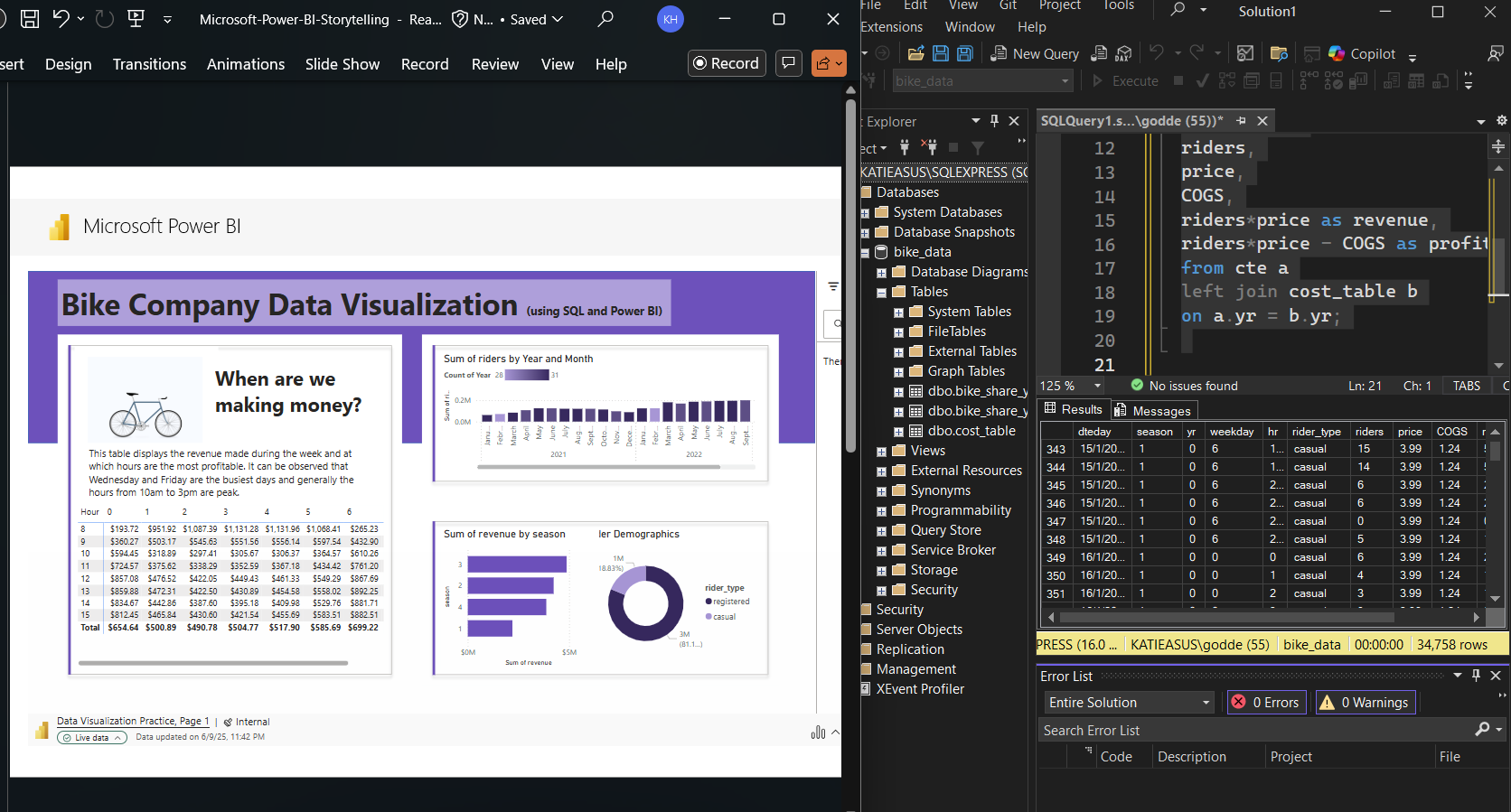Open KH account avatar in PowerPoint
This screenshot has width=1511, height=812.
coord(671,19)
